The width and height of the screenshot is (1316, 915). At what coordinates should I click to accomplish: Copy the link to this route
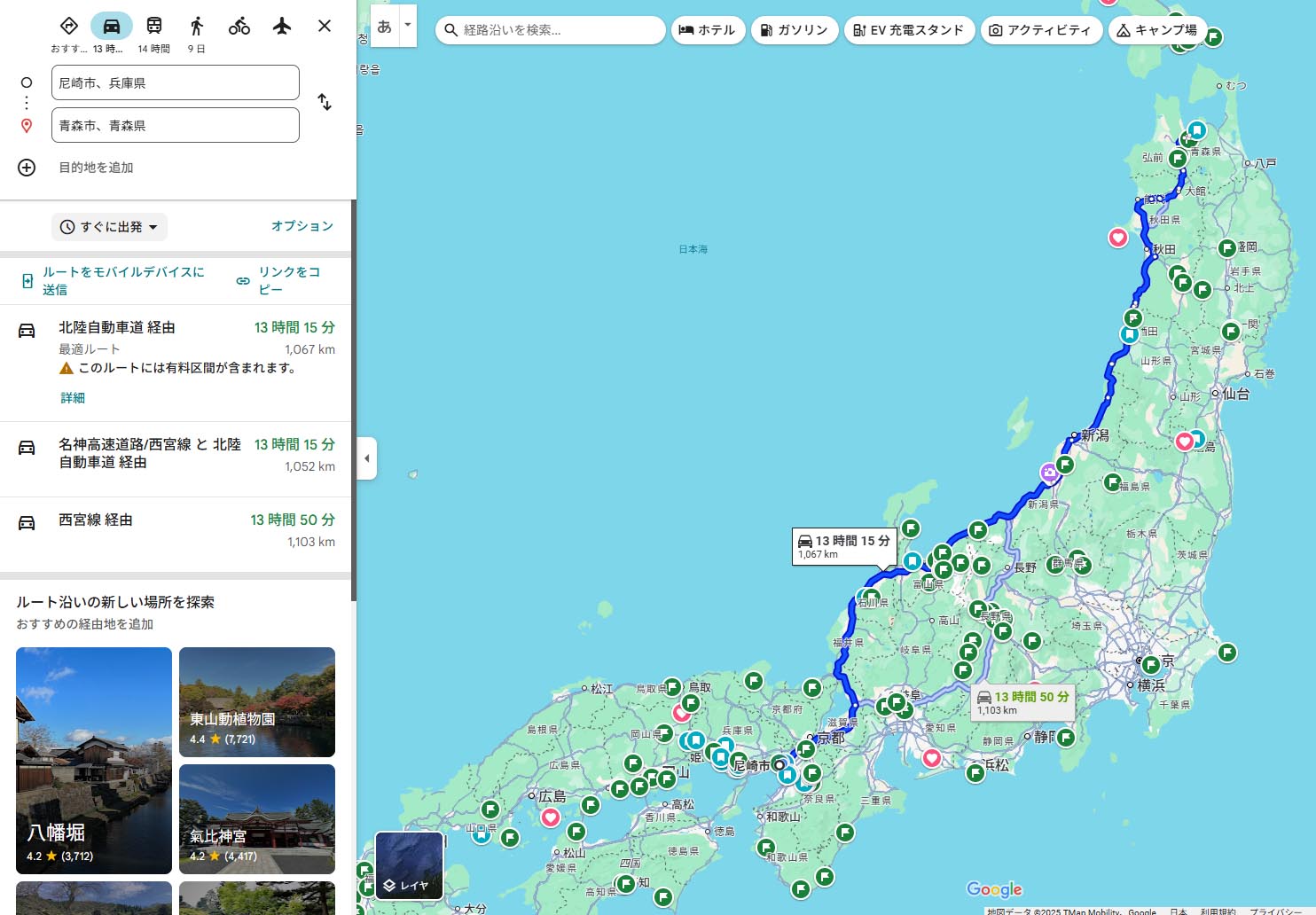279,280
